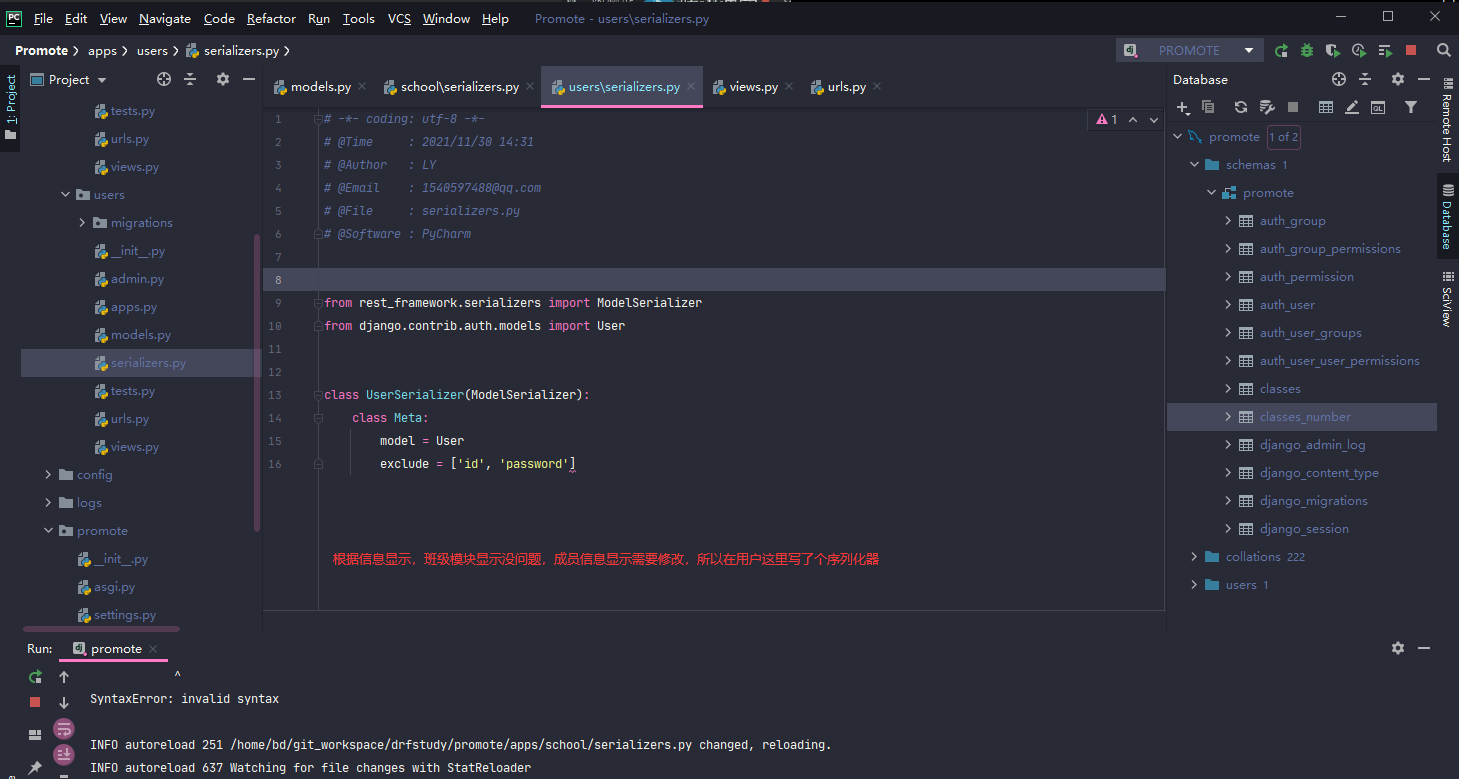Expand the classes_number table node

1228,417
